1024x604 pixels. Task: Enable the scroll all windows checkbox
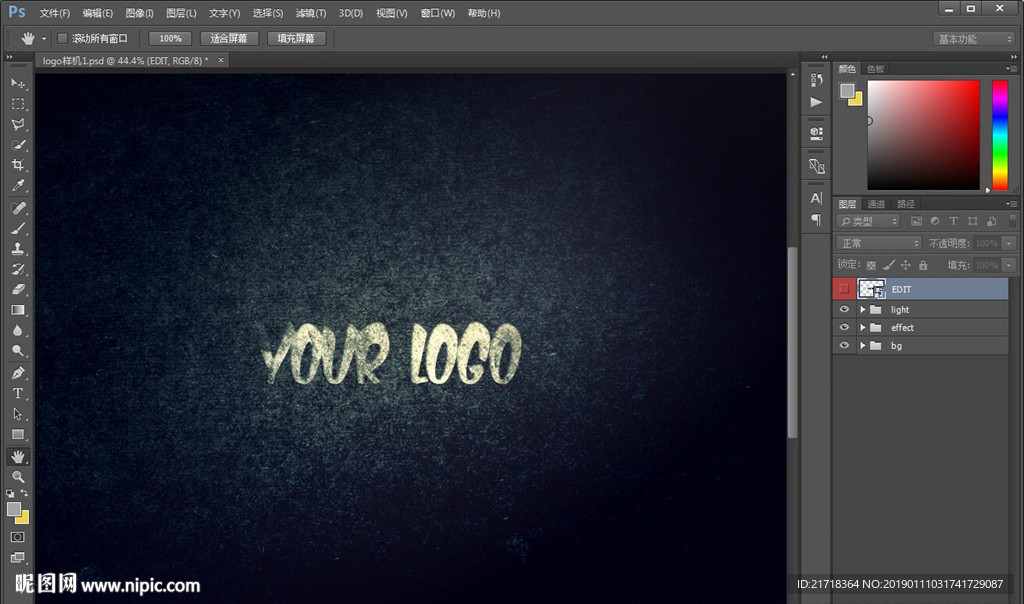pyautogui.click(x=62, y=38)
